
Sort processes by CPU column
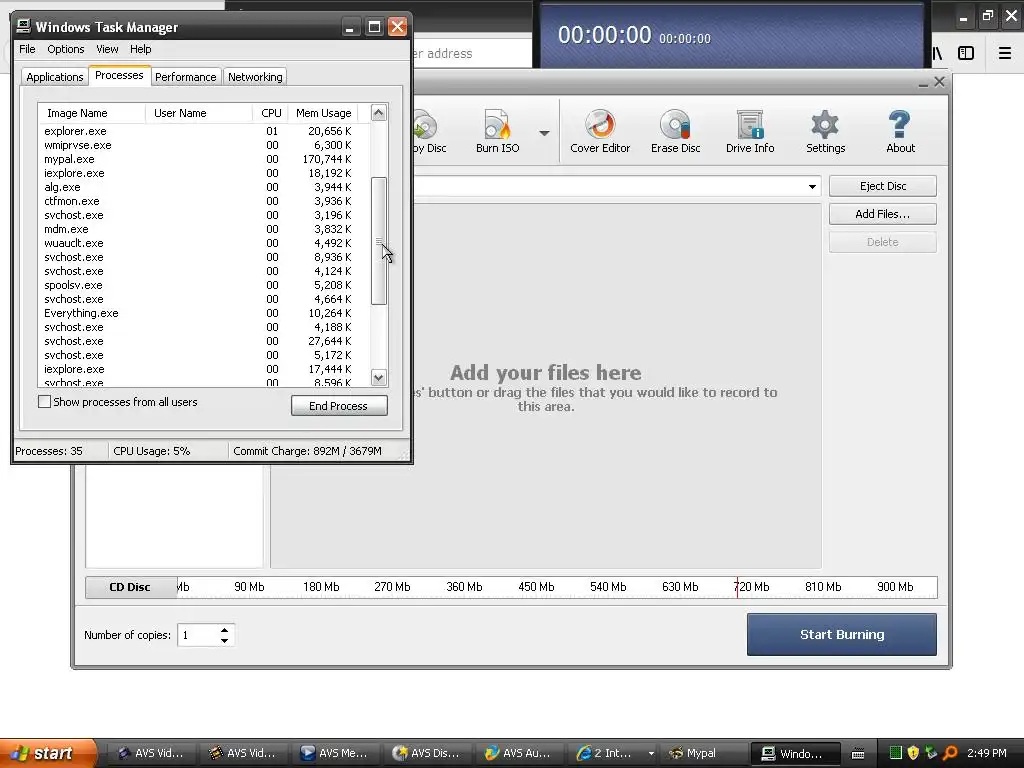point(270,113)
